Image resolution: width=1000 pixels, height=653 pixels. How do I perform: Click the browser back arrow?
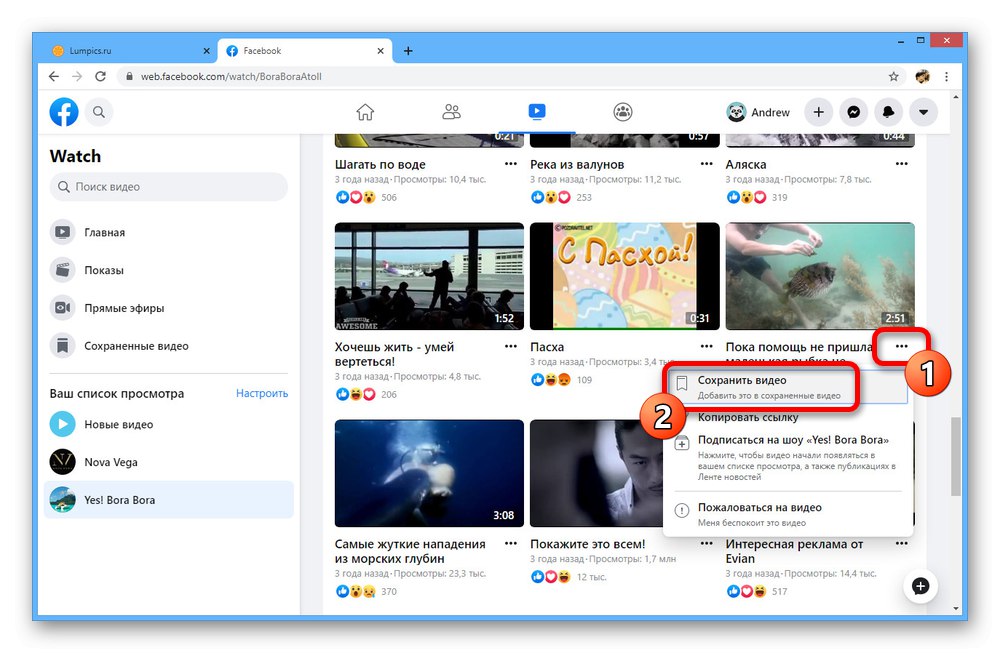(x=54, y=77)
